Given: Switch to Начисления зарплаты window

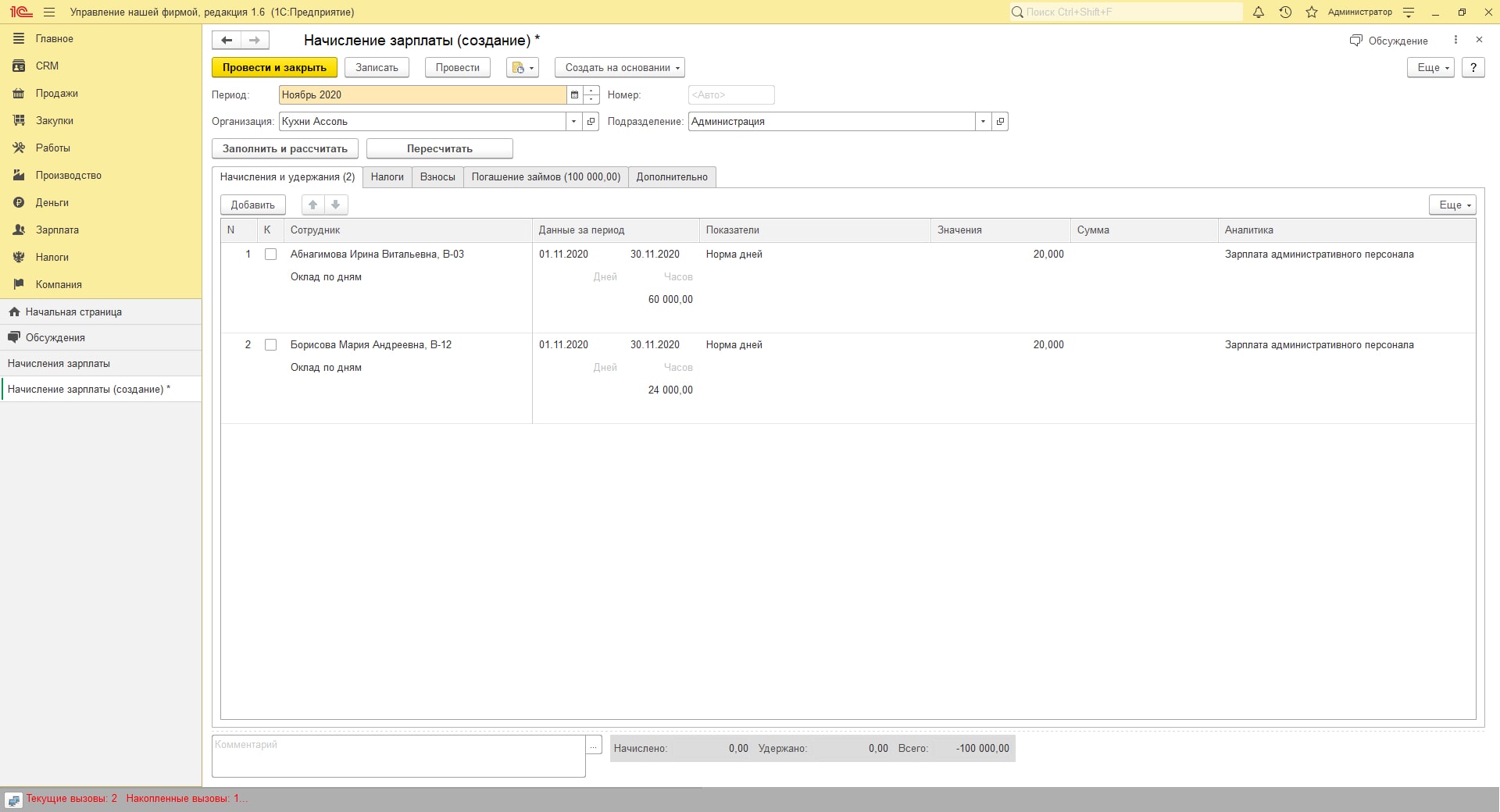Looking at the screenshot, I should [101, 363].
